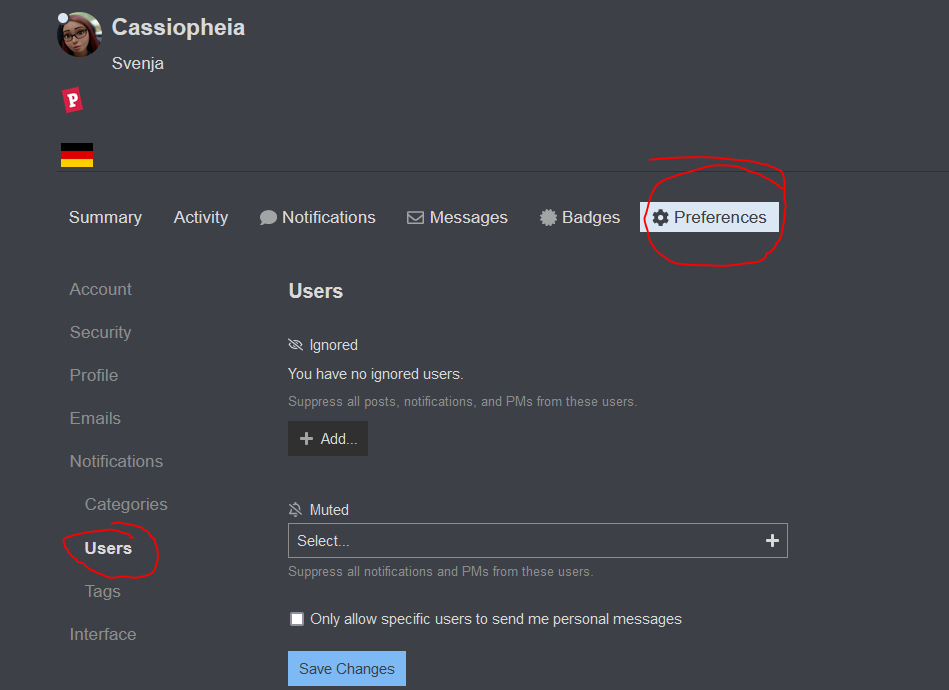Enable only specific users can message checkbox
This screenshot has width=949, height=690.
pos(297,619)
